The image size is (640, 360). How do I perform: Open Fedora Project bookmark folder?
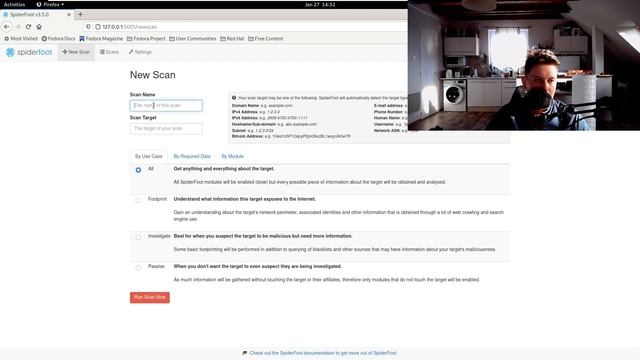pos(146,38)
